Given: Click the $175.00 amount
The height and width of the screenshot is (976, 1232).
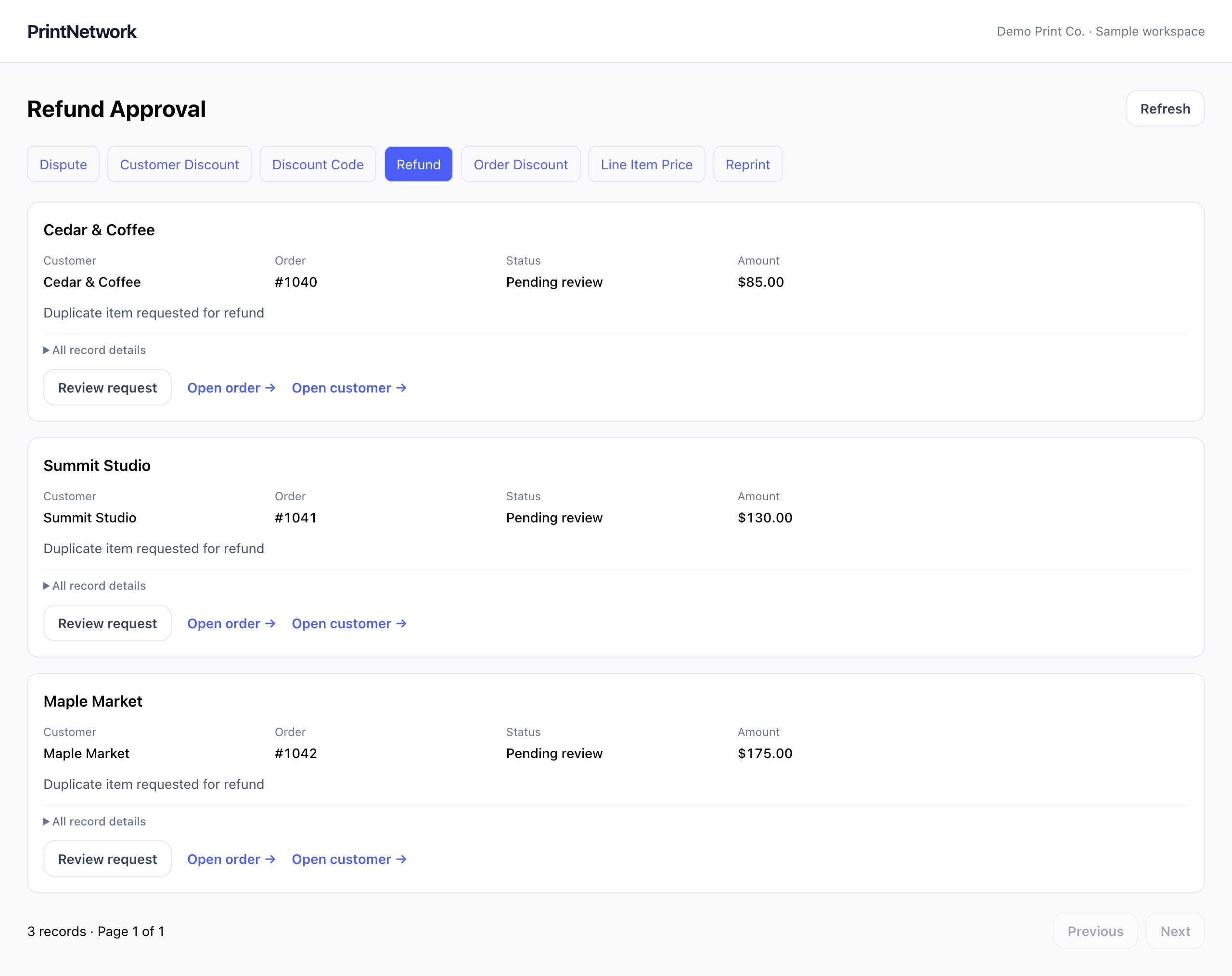Looking at the screenshot, I should point(765,753).
